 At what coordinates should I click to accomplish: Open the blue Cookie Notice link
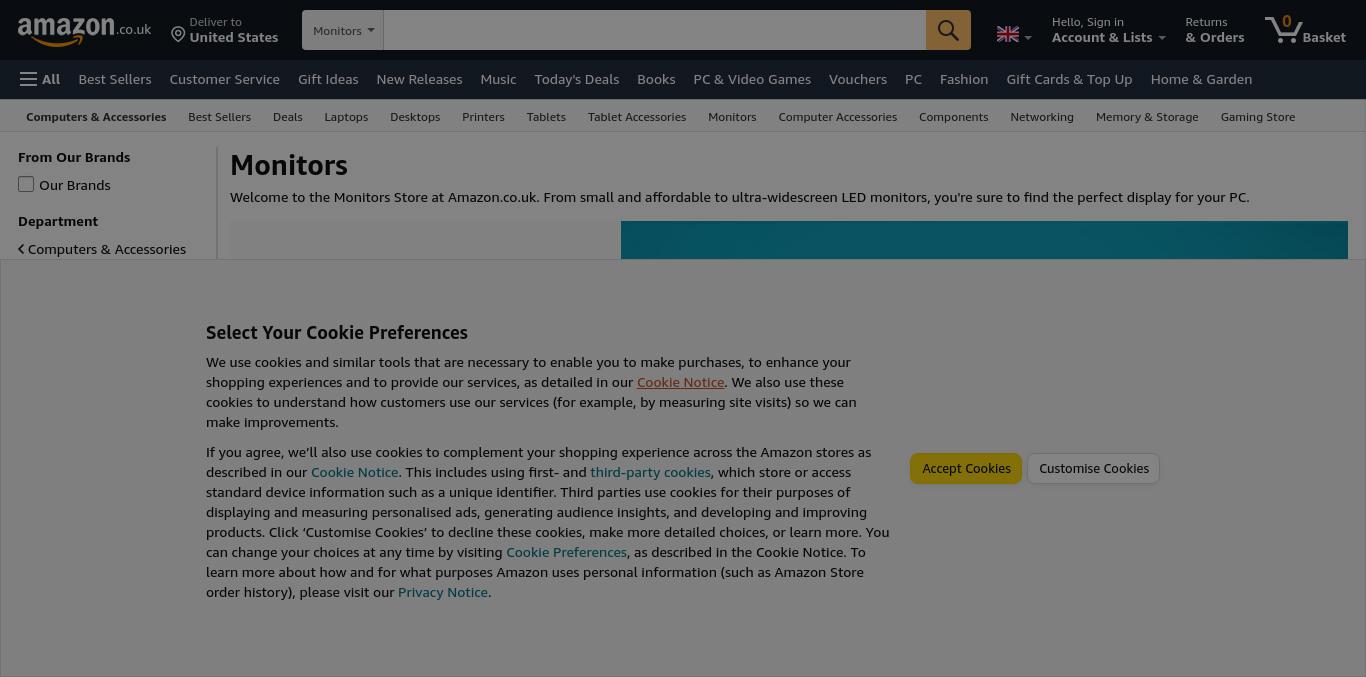click(x=354, y=472)
